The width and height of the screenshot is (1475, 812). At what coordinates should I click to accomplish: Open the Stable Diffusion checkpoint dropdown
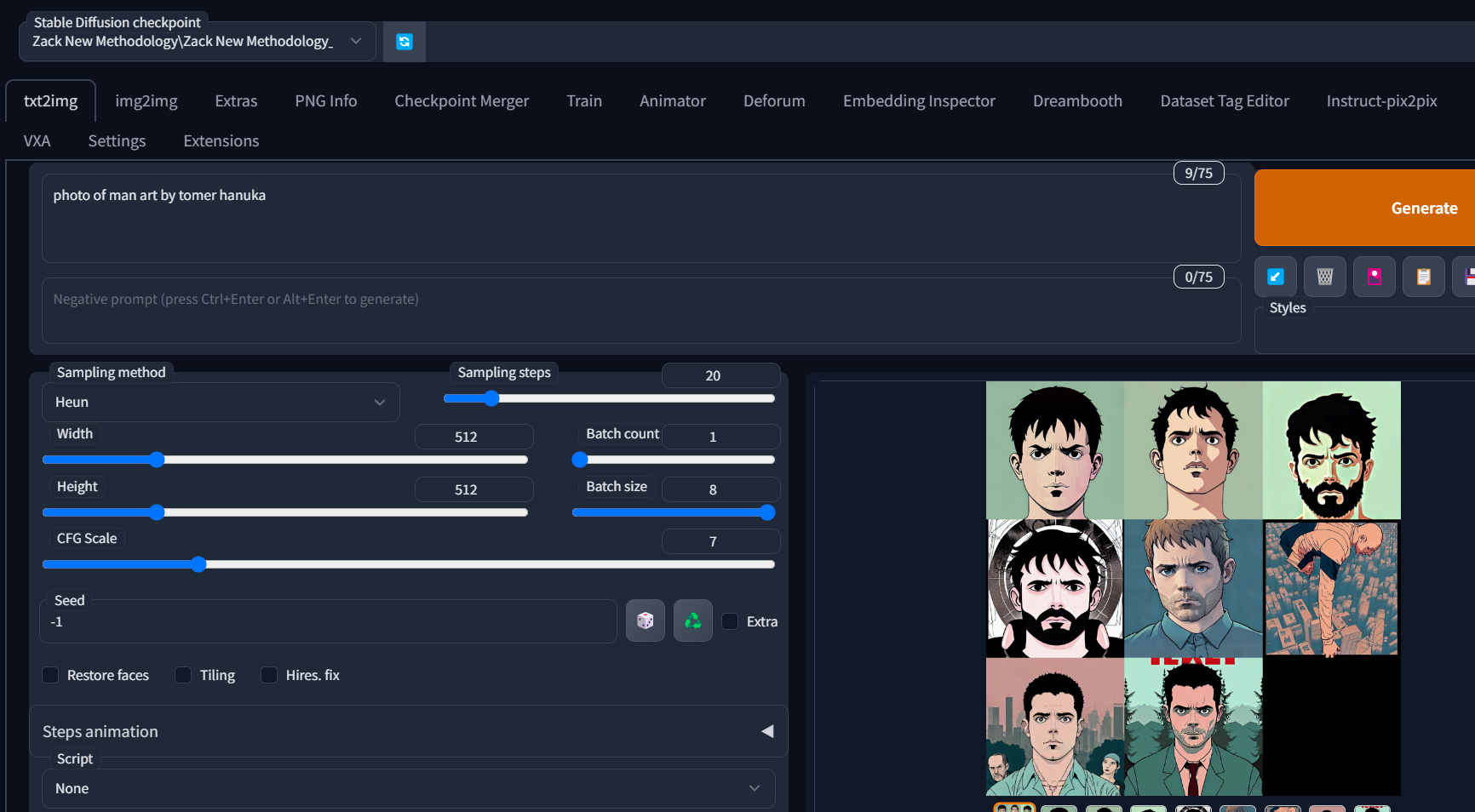pos(198,42)
